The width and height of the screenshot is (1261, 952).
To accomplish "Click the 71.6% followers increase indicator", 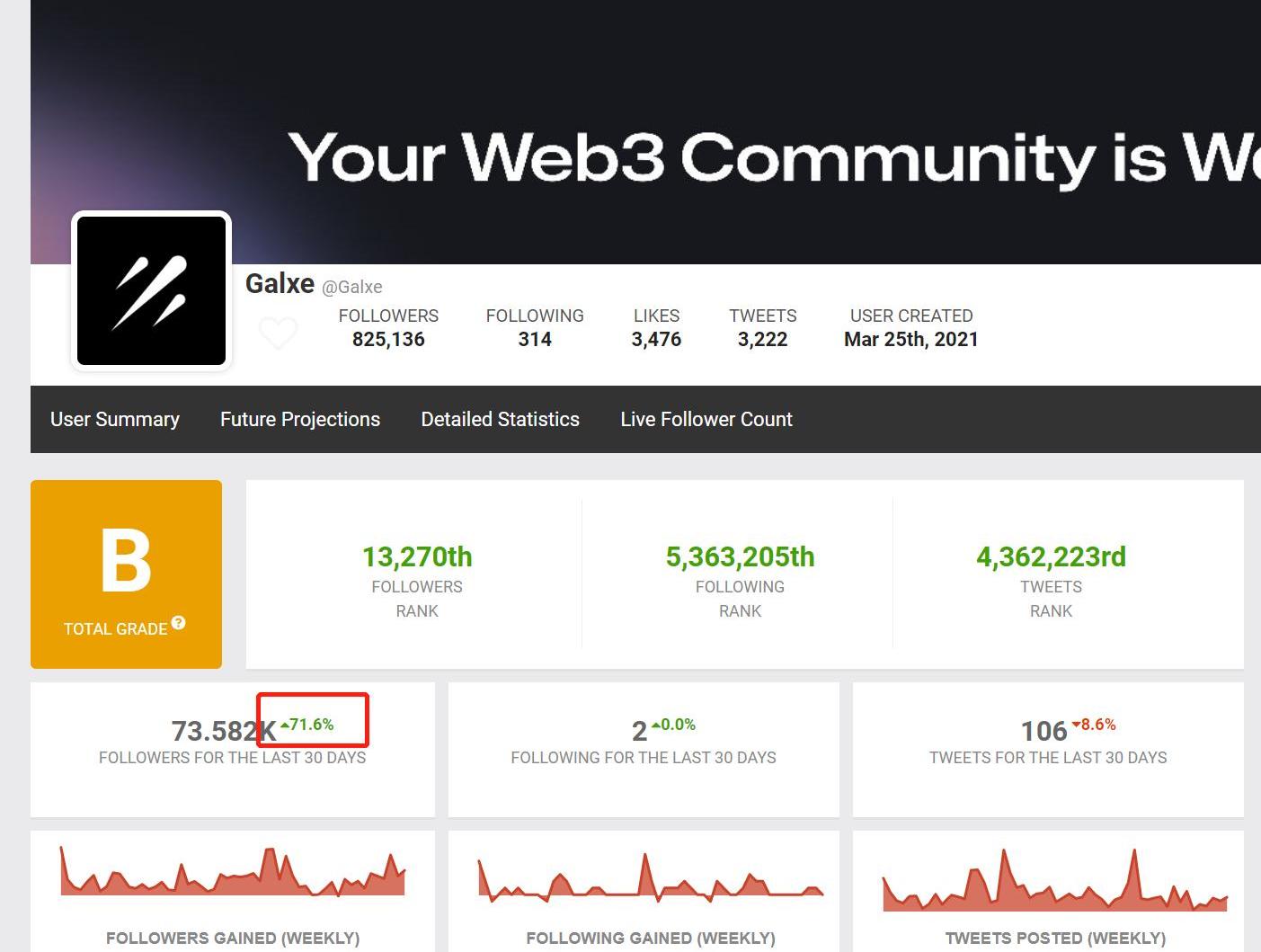I will click(307, 724).
